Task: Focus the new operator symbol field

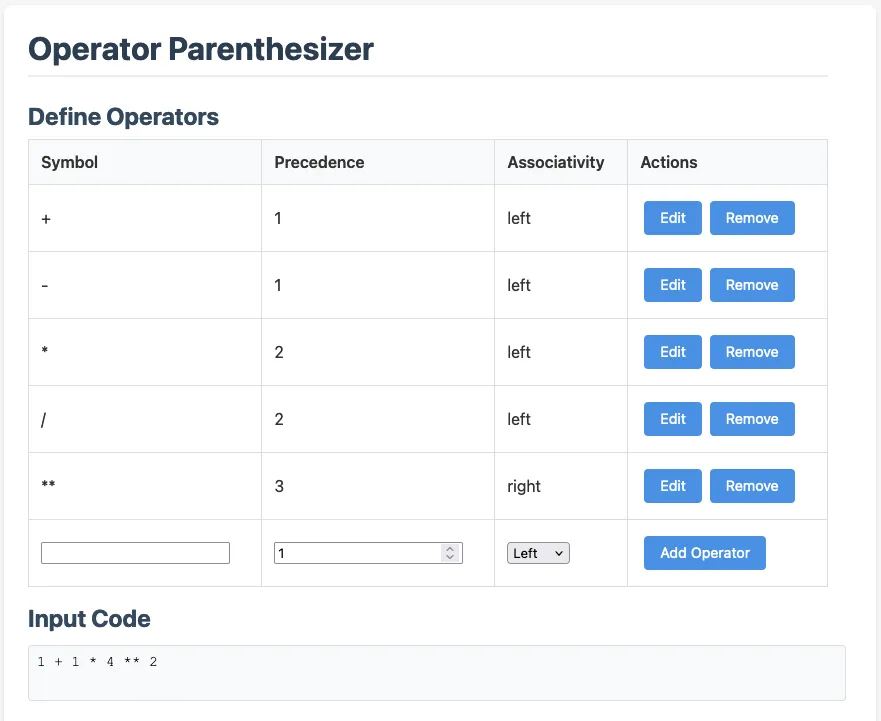Action: point(135,553)
